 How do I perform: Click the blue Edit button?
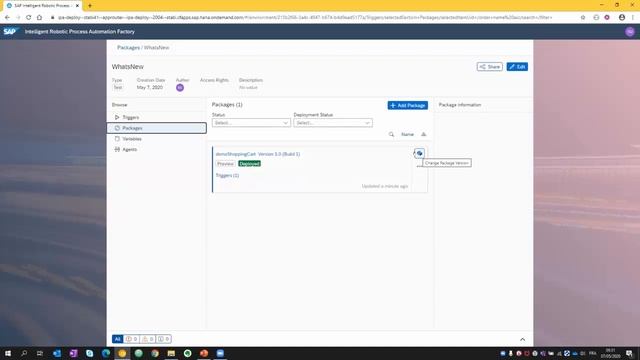point(517,67)
